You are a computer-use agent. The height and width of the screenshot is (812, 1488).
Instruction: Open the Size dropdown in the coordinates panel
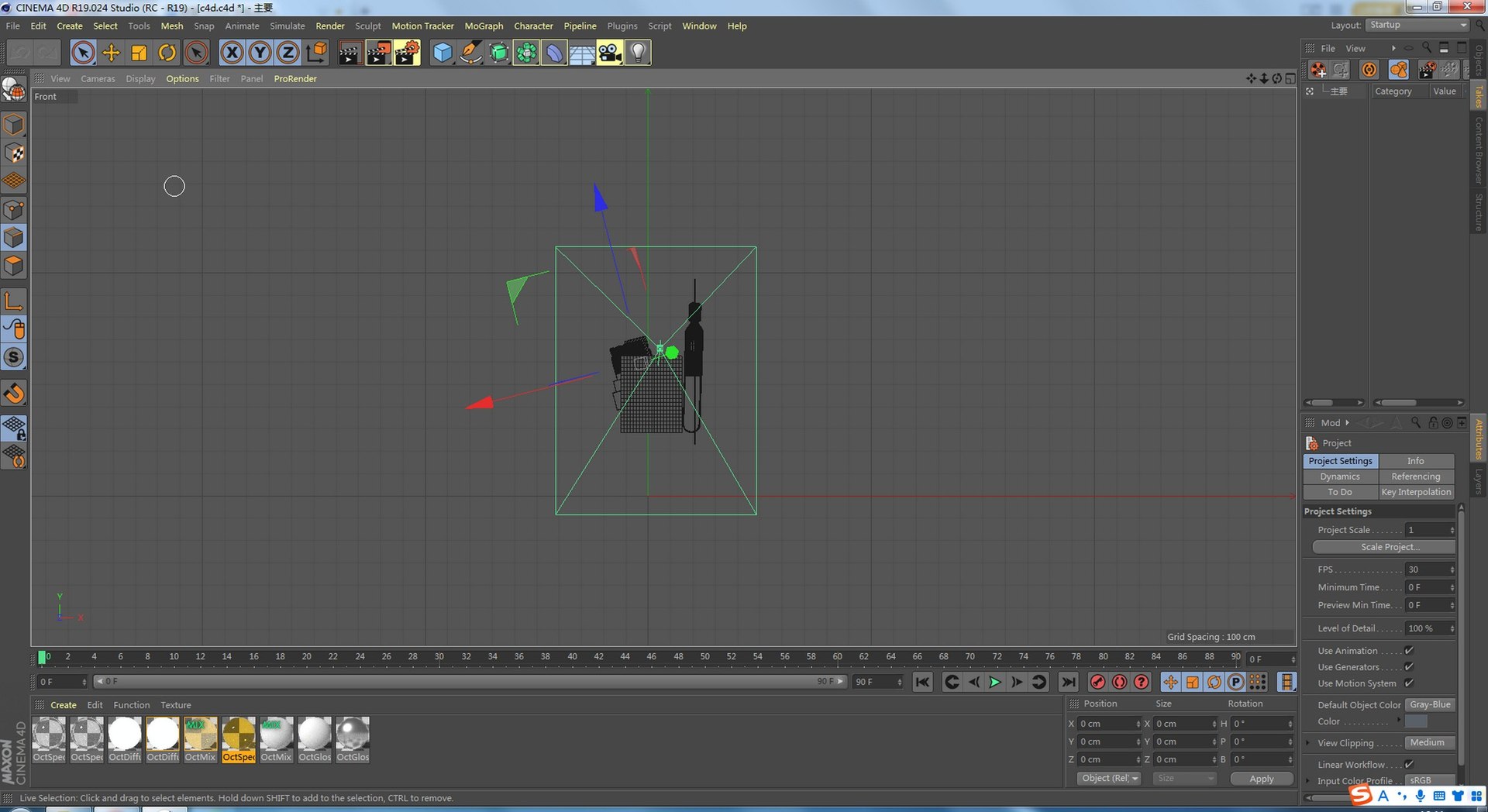[x=1184, y=779]
